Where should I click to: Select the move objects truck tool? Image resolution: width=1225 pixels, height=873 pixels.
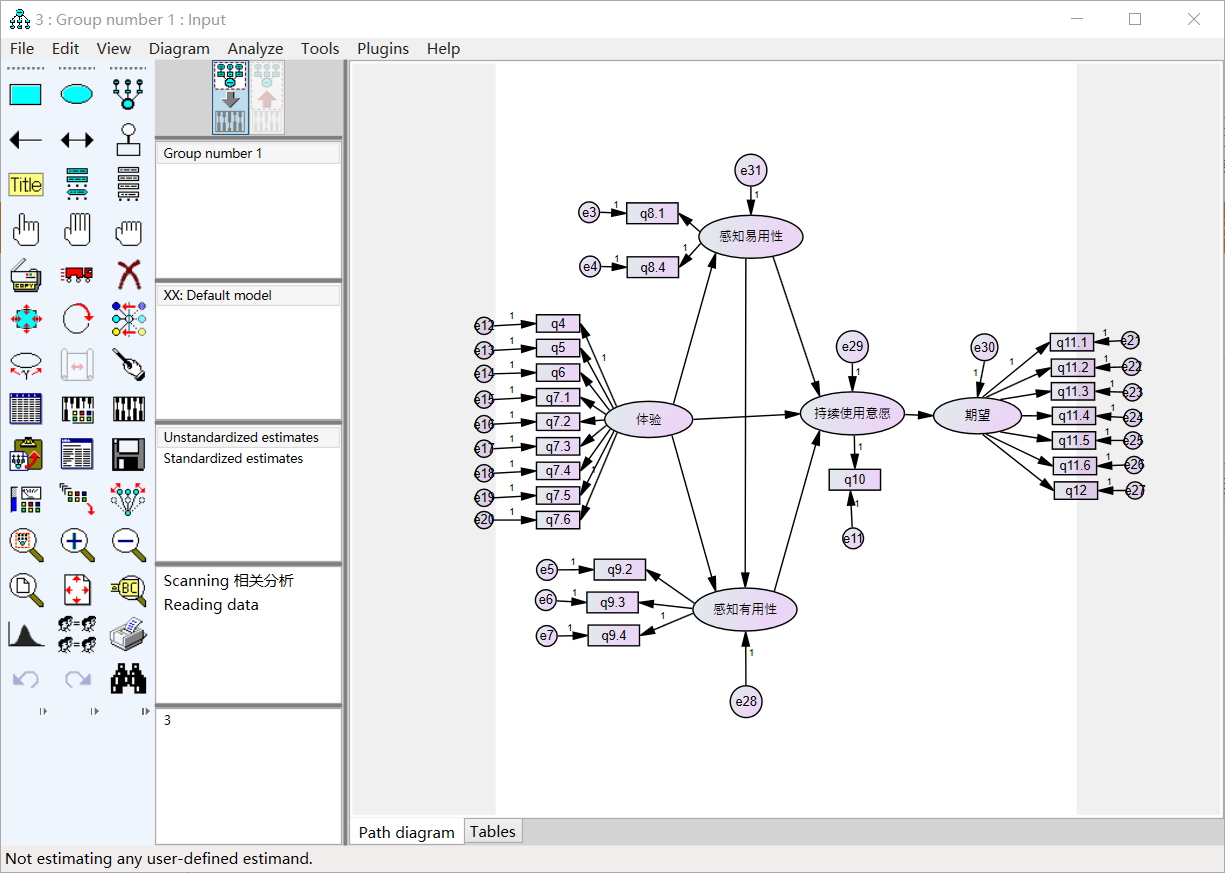pyautogui.click(x=77, y=274)
